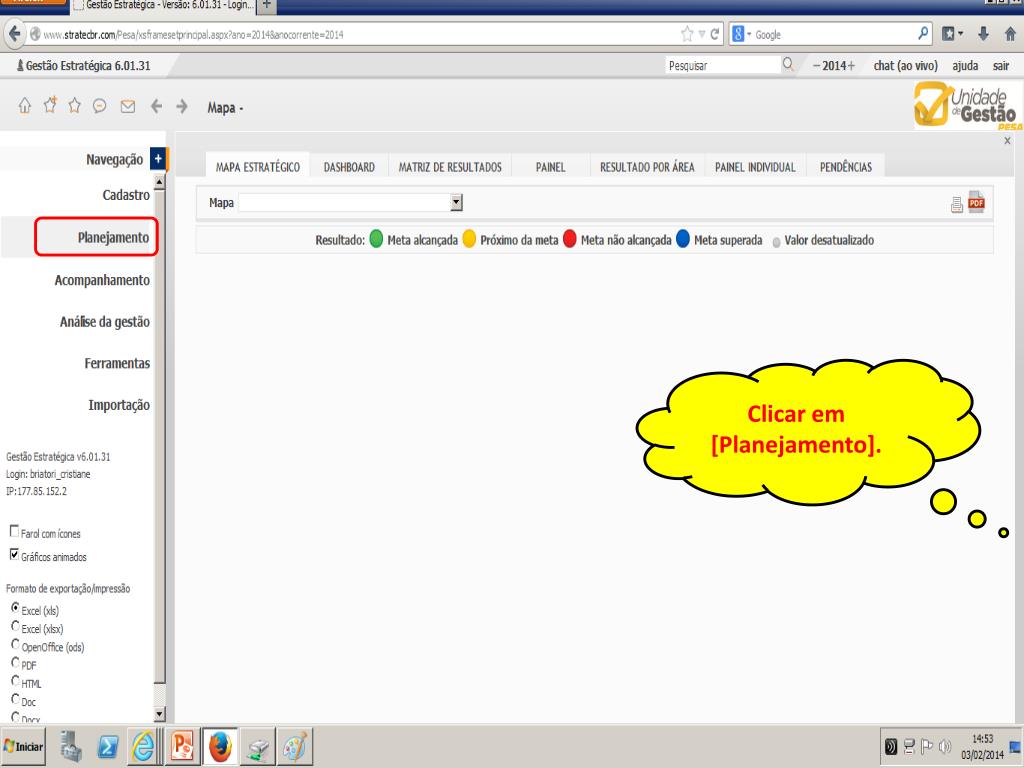
Task: Enable Farol com ícones checkbox
Action: 14,531
